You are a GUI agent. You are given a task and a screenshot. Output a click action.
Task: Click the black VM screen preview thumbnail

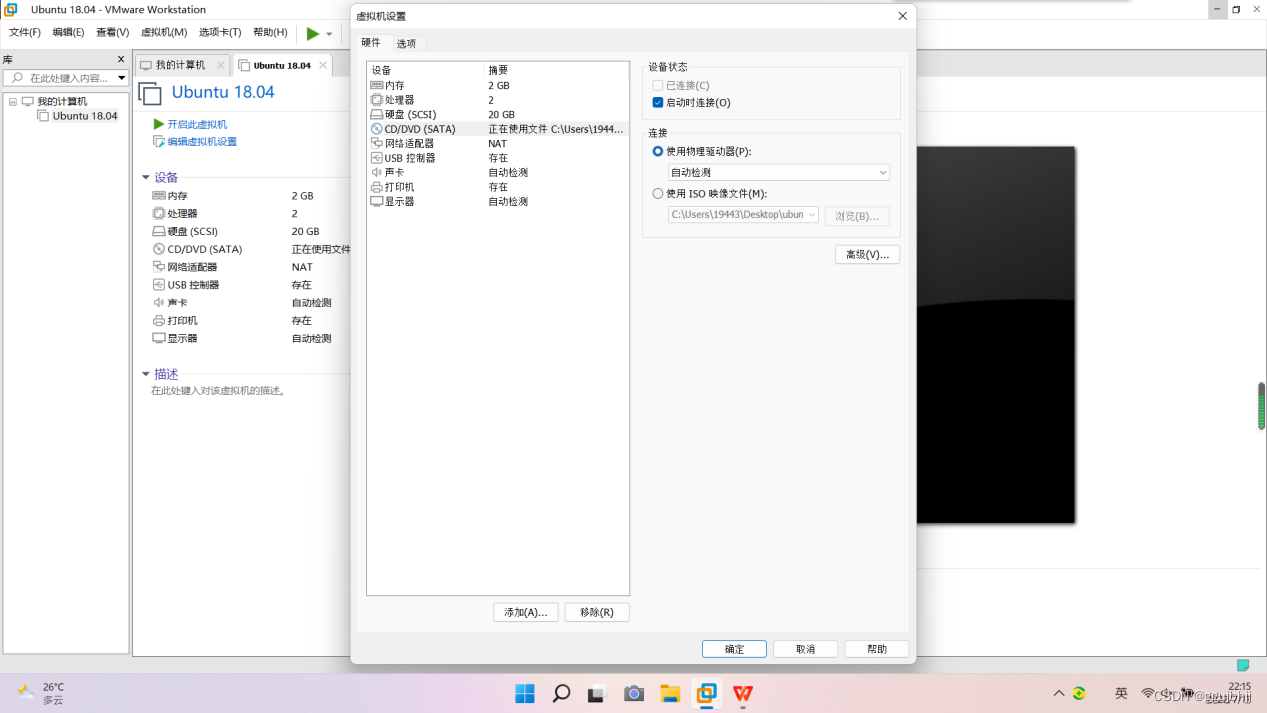coord(995,335)
